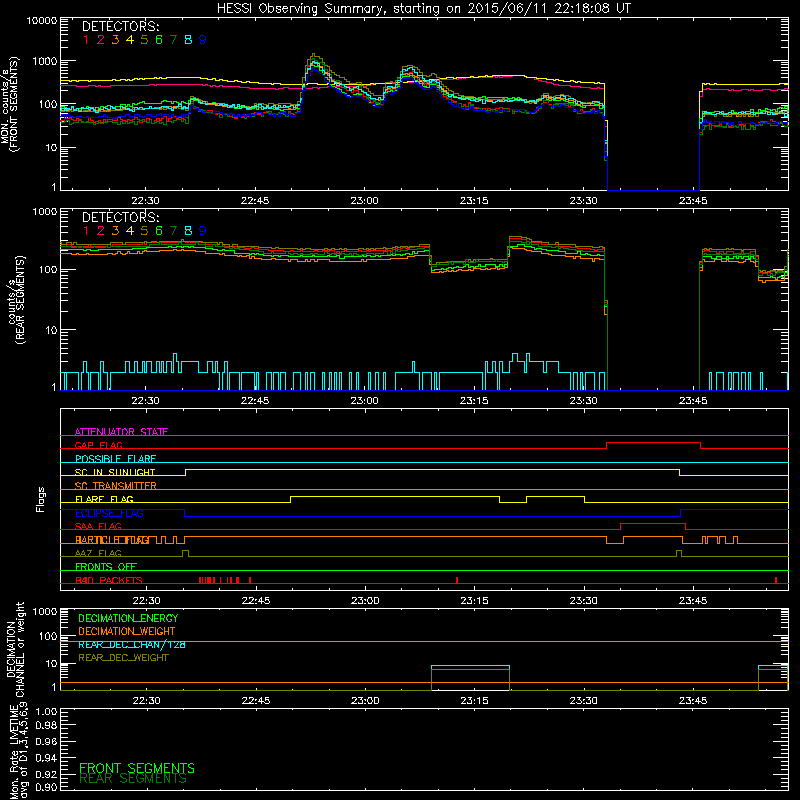This screenshot has height=800, width=800.
Task: Click magenta detector 2 in front segments legend
Action: click(101, 40)
